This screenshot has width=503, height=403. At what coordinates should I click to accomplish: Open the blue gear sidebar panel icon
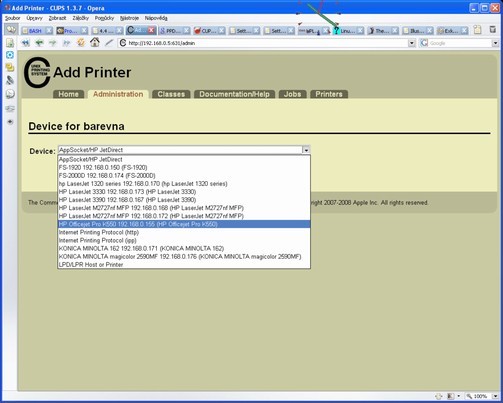coord(10,55)
